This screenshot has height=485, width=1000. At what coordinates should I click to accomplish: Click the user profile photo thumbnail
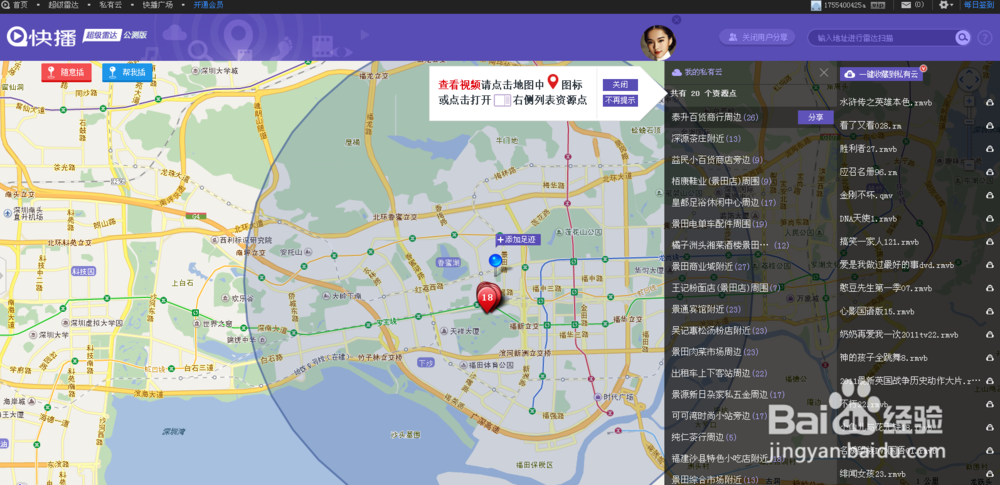pos(658,42)
